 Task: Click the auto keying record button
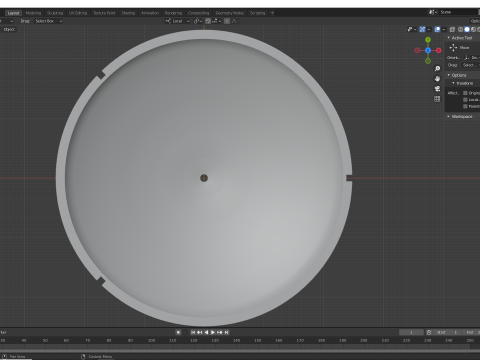178,332
